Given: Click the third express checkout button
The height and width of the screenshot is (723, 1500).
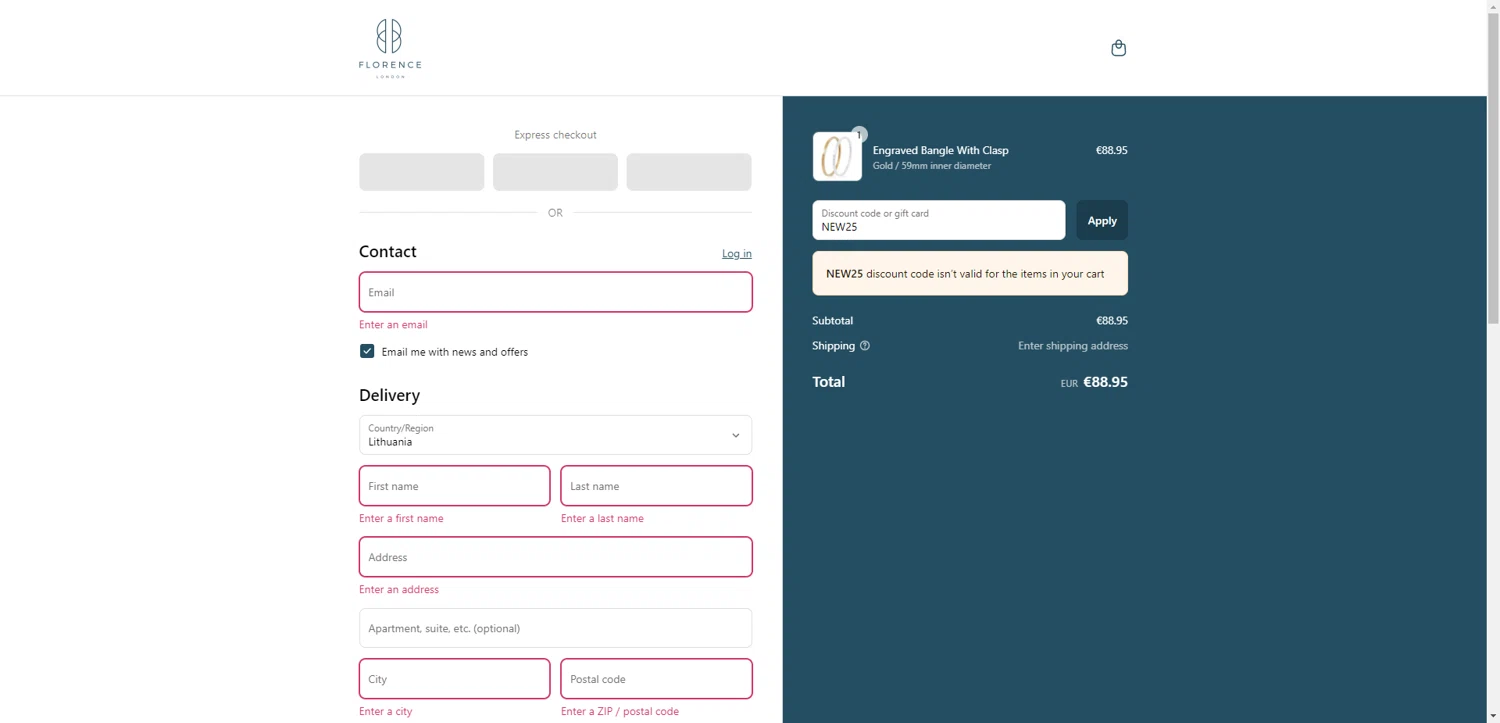Looking at the screenshot, I should pos(689,172).
